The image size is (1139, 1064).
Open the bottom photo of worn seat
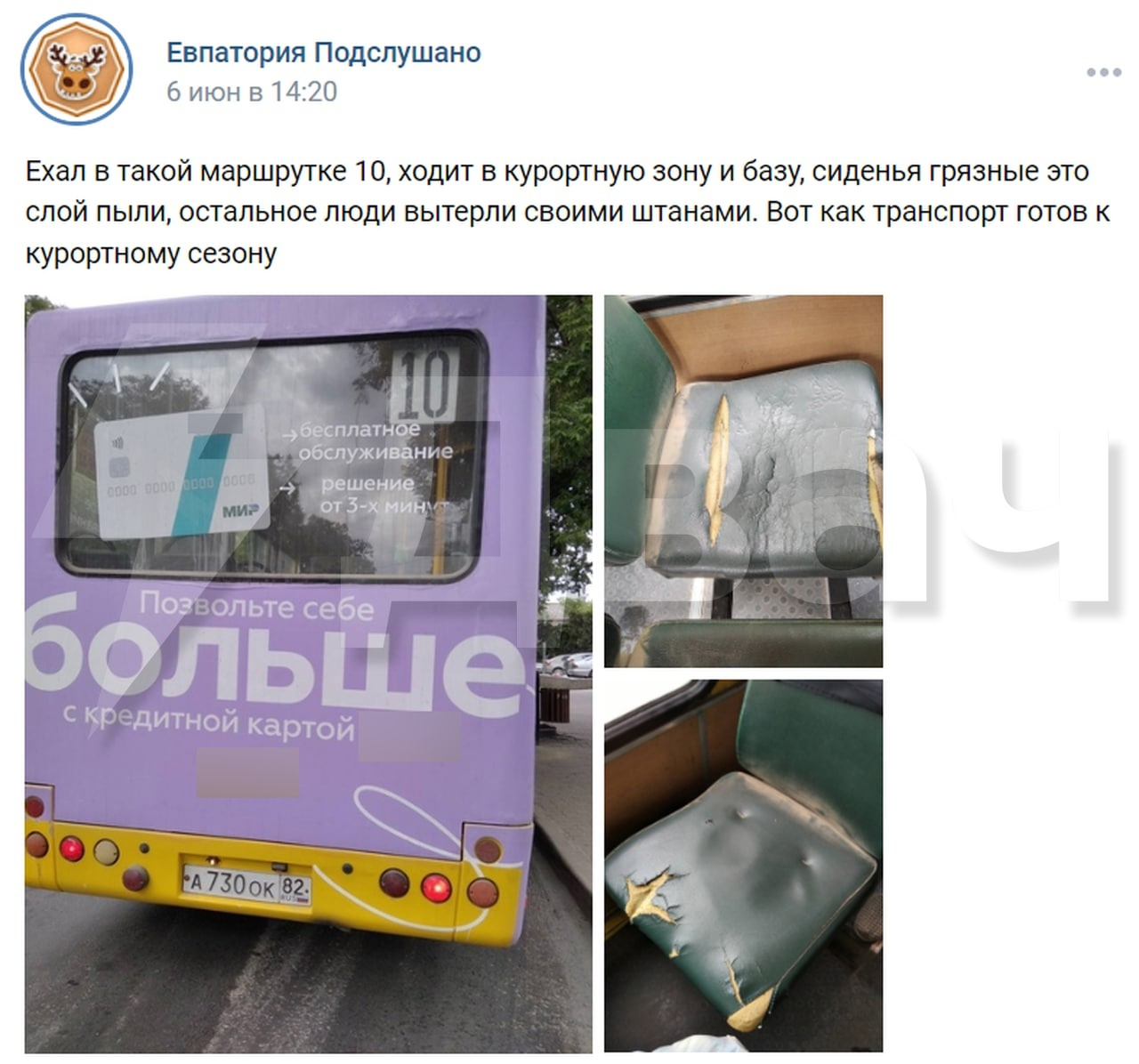point(743,866)
